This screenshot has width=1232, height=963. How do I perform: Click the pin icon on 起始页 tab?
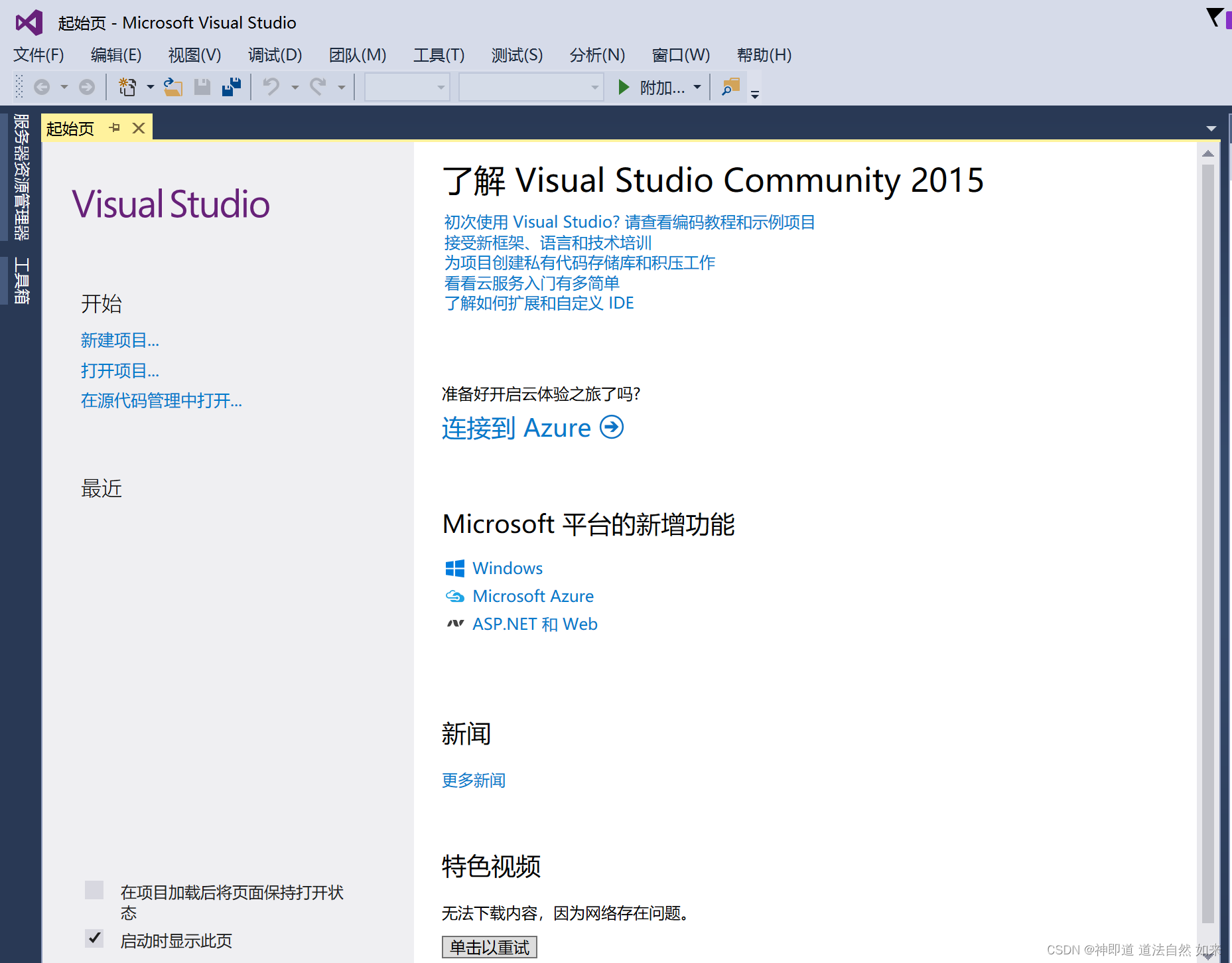[x=115, y=127]
